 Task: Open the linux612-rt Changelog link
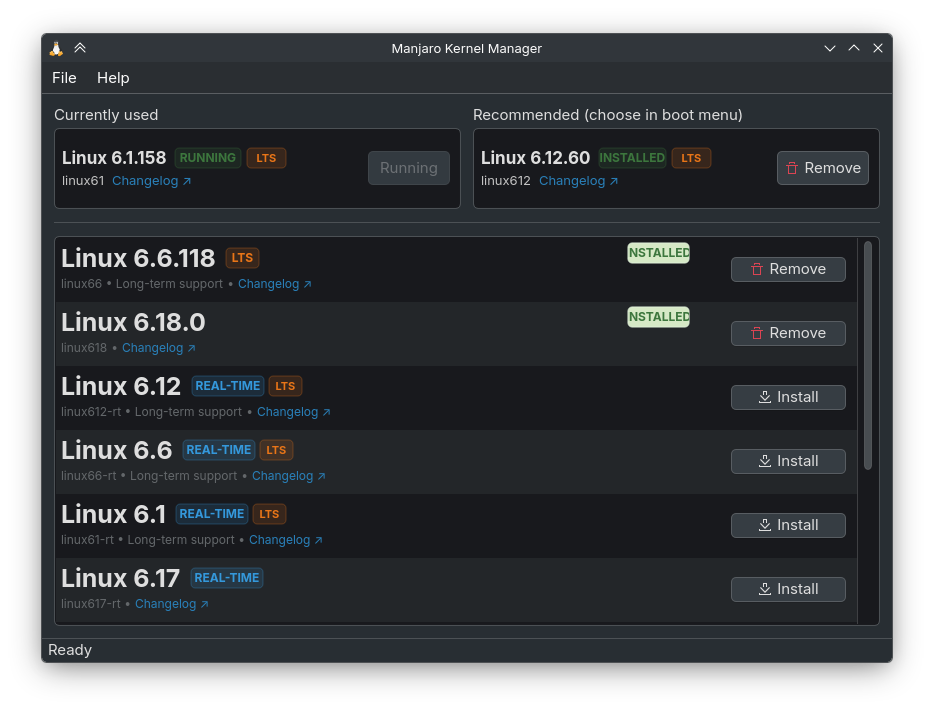[293, 412]
